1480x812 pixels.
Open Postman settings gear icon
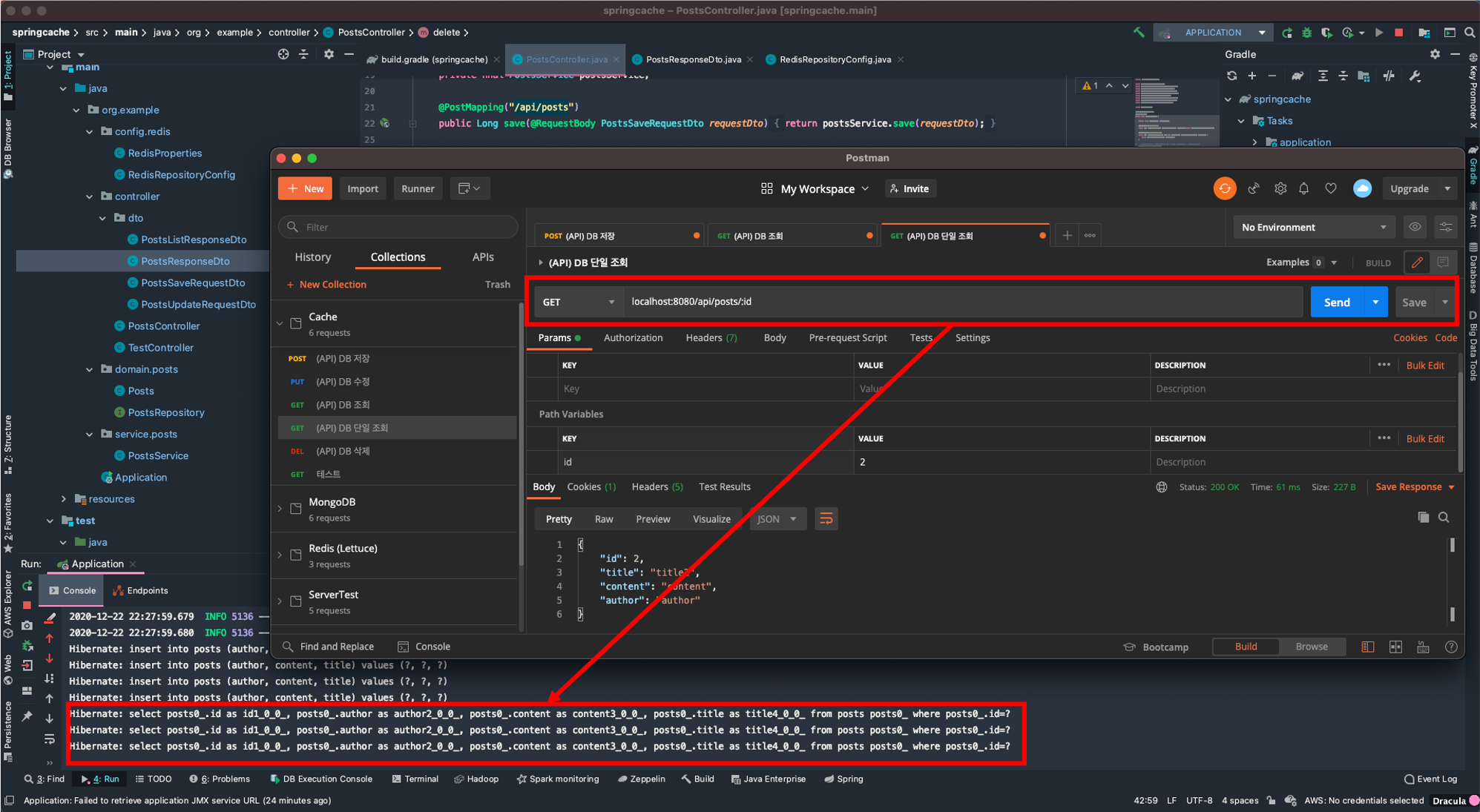point(1280,188)
